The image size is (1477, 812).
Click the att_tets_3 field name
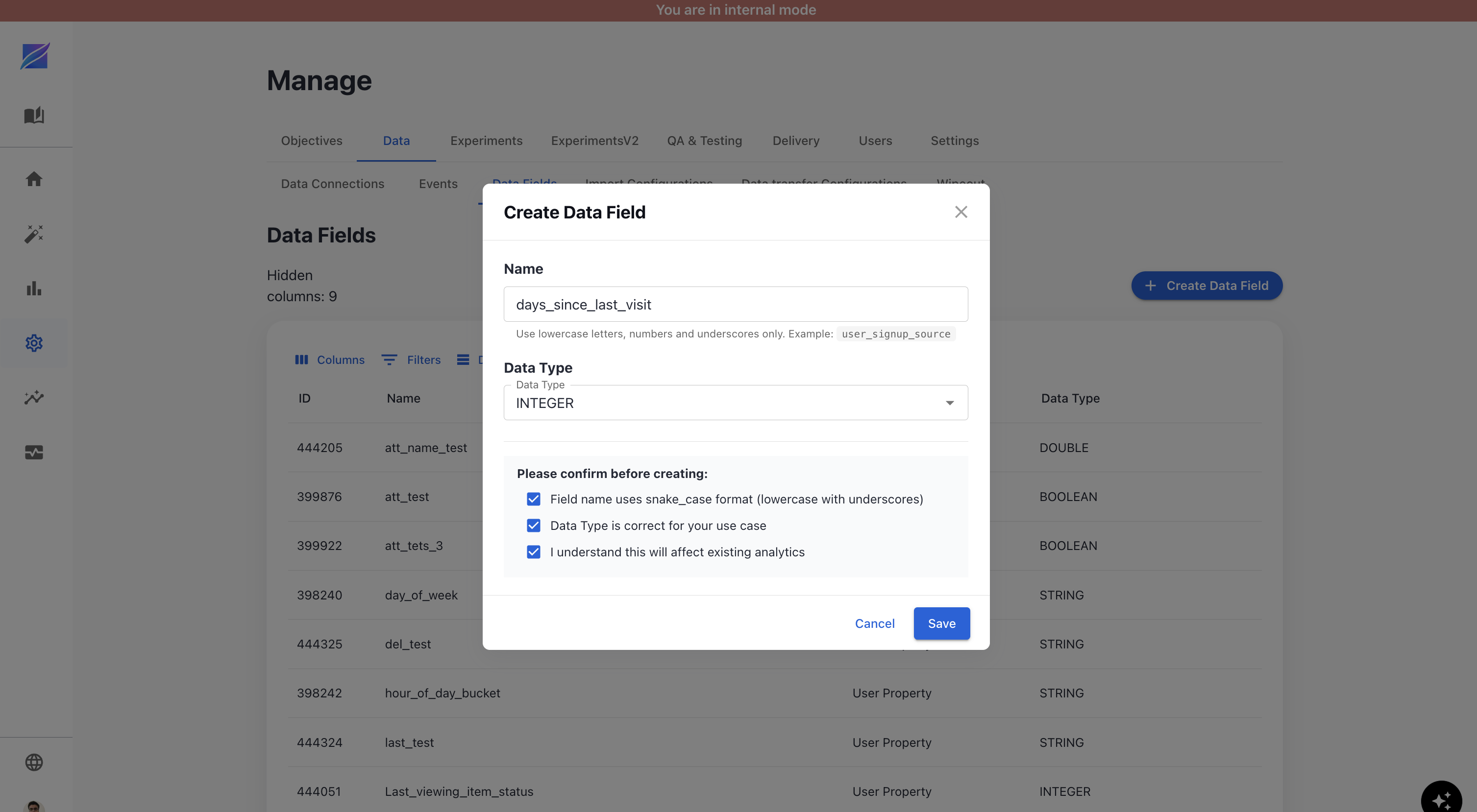414,546
